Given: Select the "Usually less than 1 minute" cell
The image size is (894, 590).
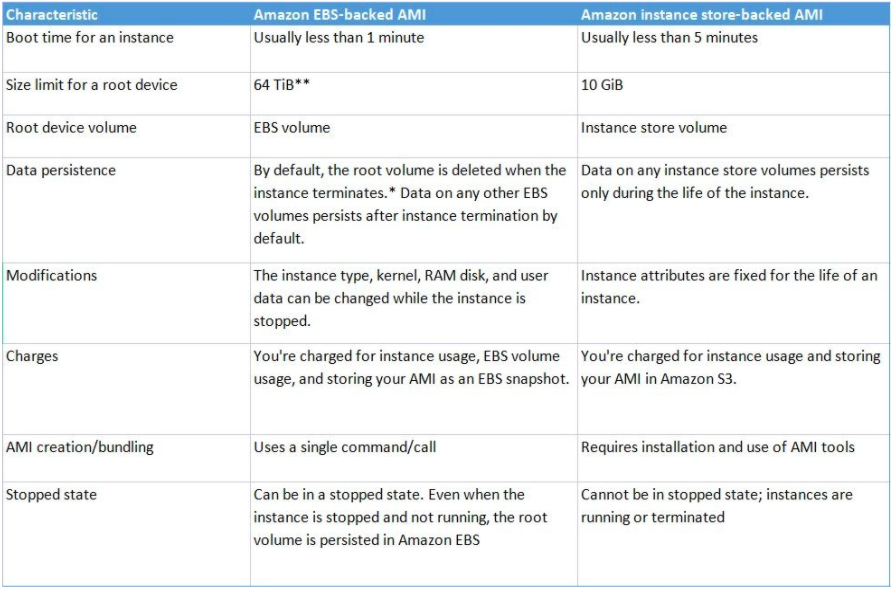Looking at the screenshot, I should point(339,38).
